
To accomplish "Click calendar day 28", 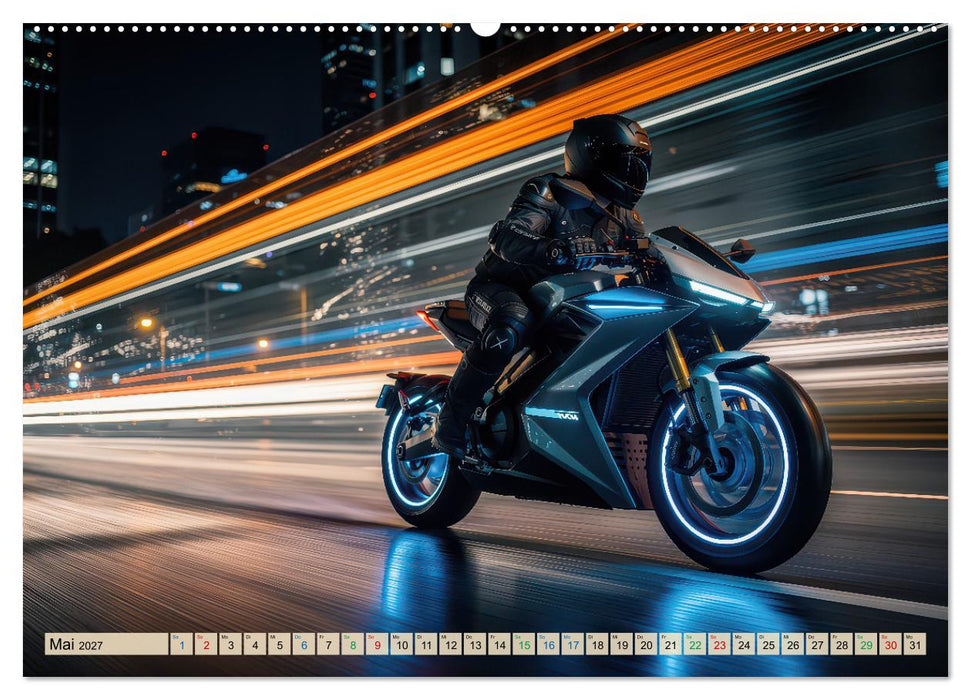I will [842, 644].
